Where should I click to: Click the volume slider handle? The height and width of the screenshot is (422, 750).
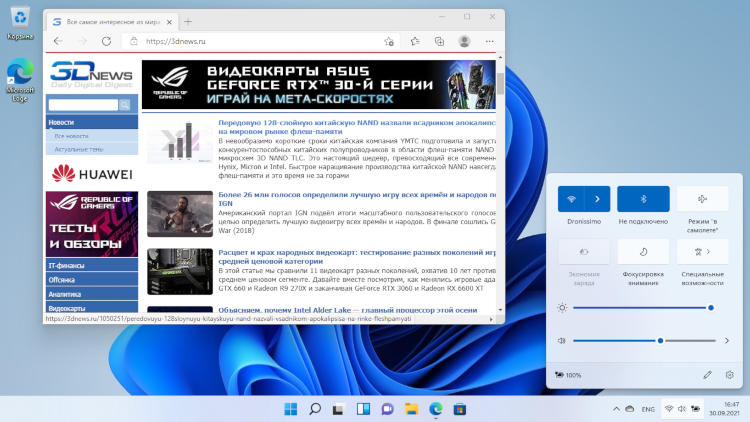click(x=660, y=341)
